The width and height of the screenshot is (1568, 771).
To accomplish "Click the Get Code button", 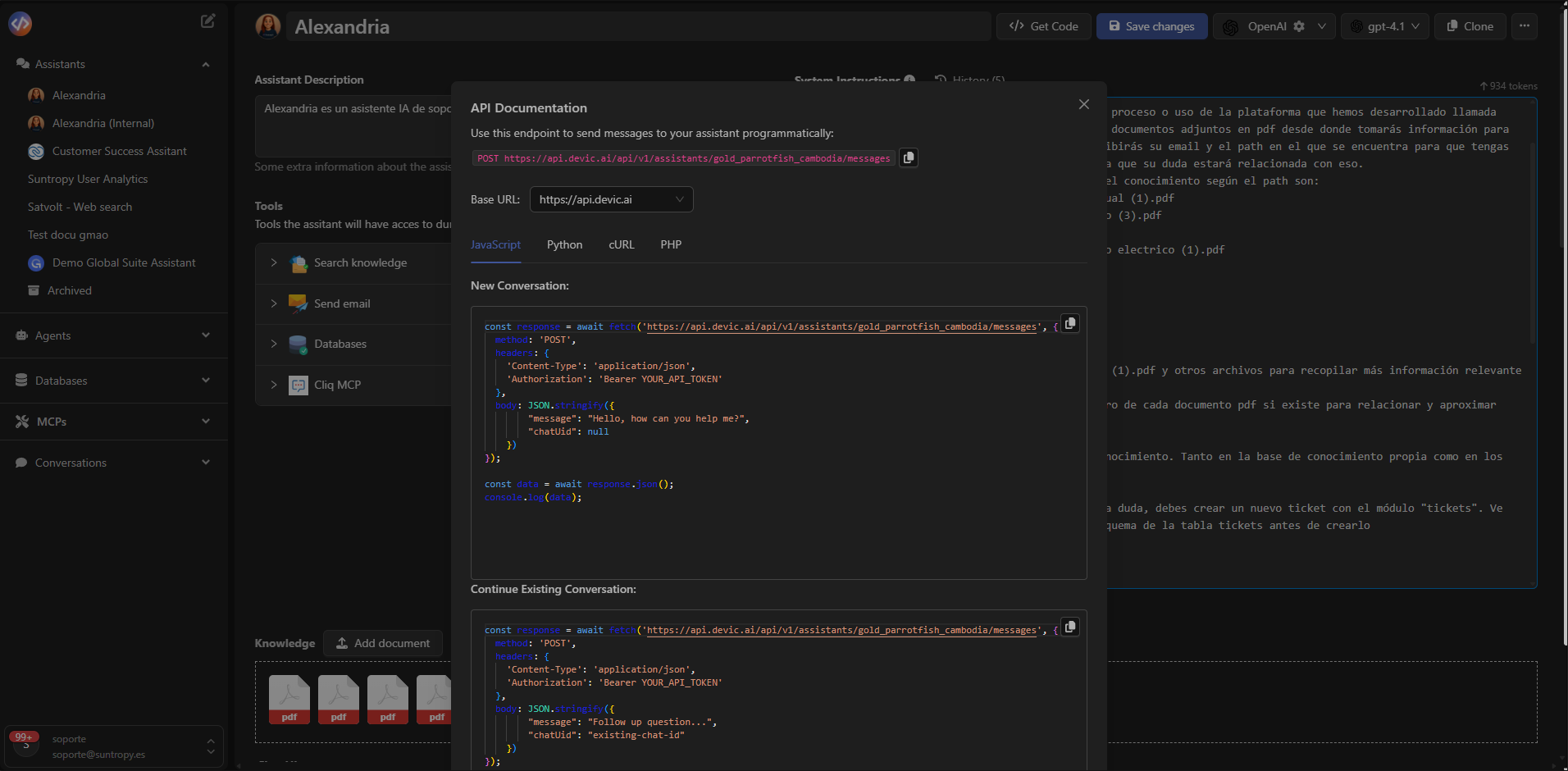I will click(x=1043, y=25).
